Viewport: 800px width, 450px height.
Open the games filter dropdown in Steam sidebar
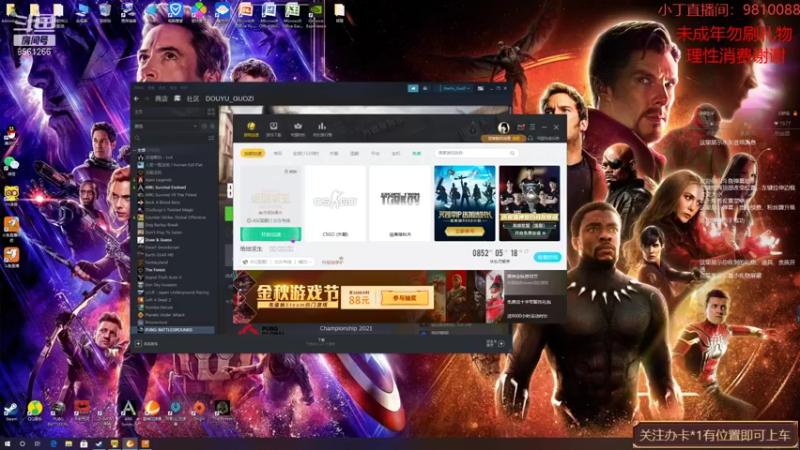coord(166,126)
